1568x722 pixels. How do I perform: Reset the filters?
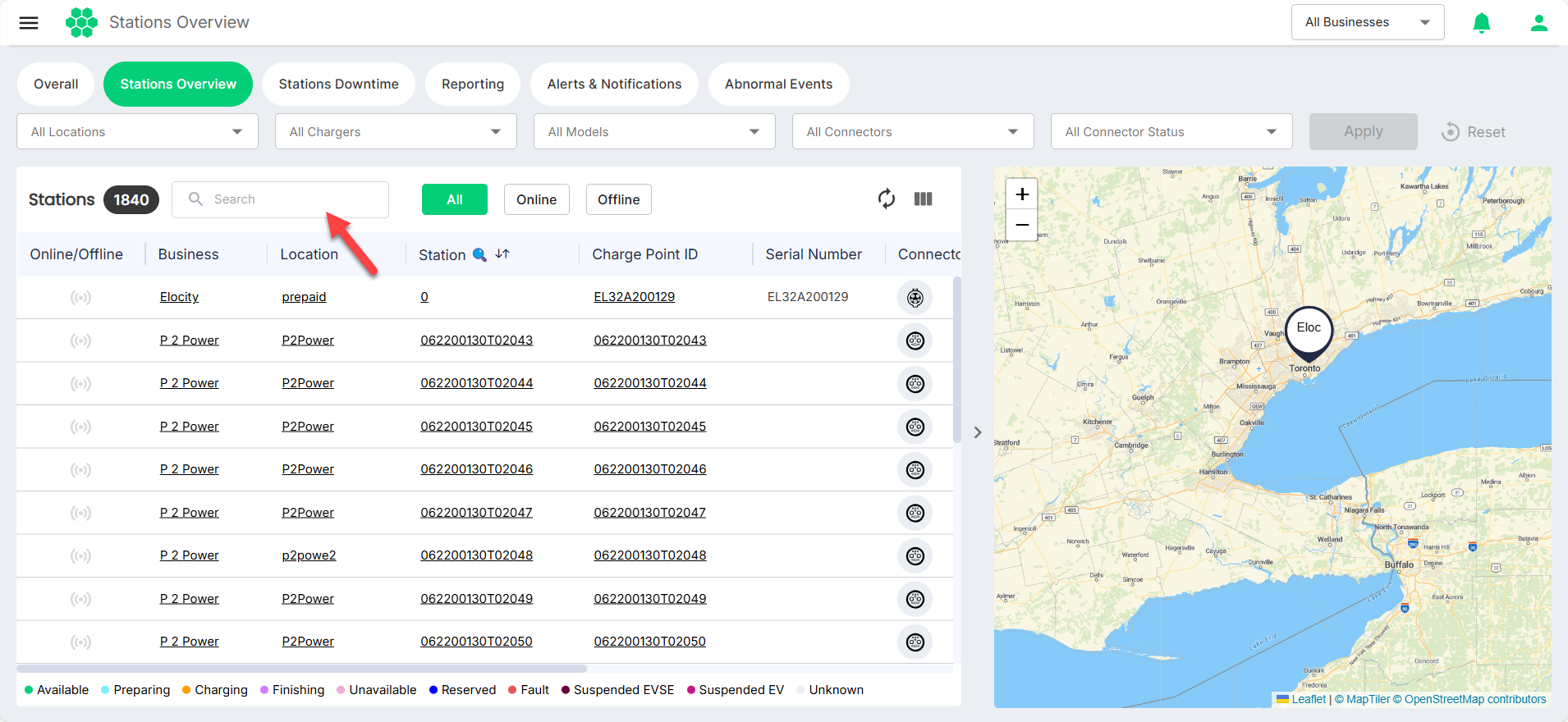click(1474, 131)
